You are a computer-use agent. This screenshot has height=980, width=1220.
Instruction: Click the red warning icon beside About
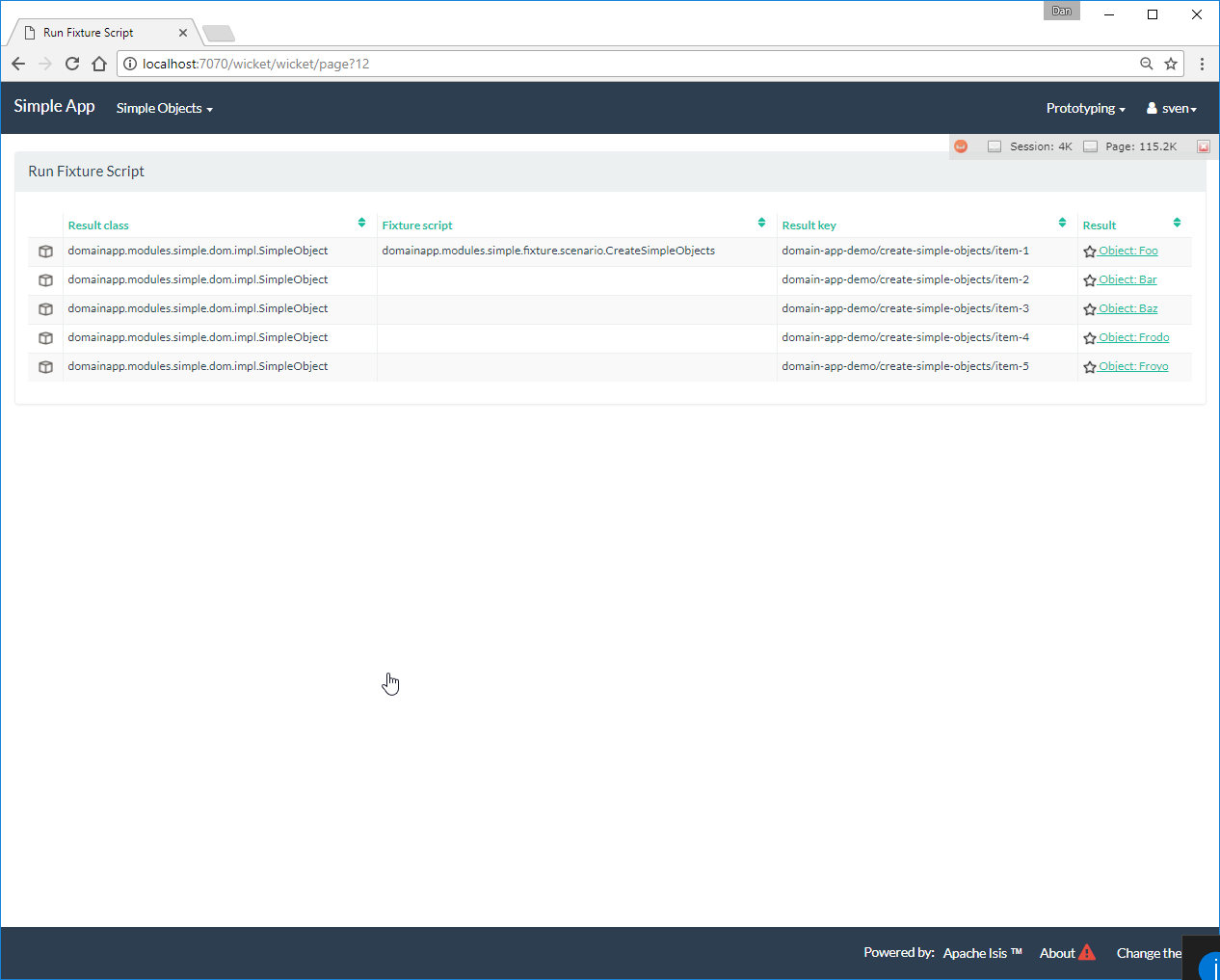1087,953
